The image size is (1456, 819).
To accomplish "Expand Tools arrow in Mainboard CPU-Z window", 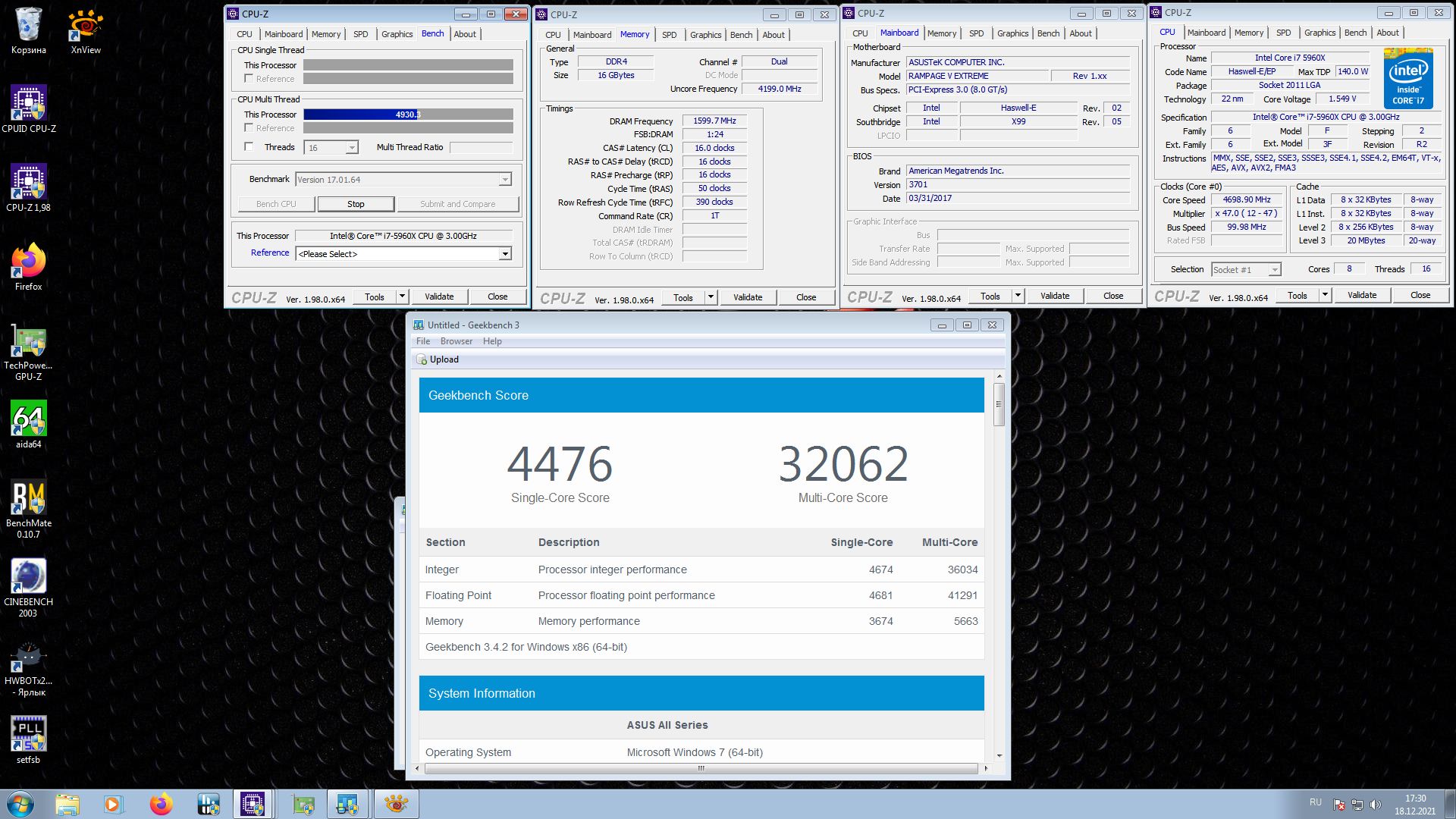I will pos(1018,296).
